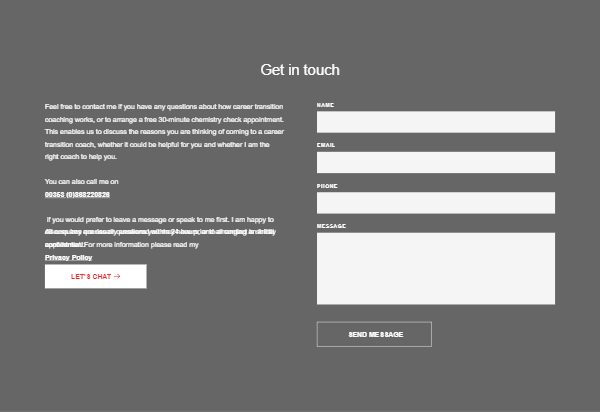Click the Email field label
Viewport: 600px width, 412px height.
326,145
